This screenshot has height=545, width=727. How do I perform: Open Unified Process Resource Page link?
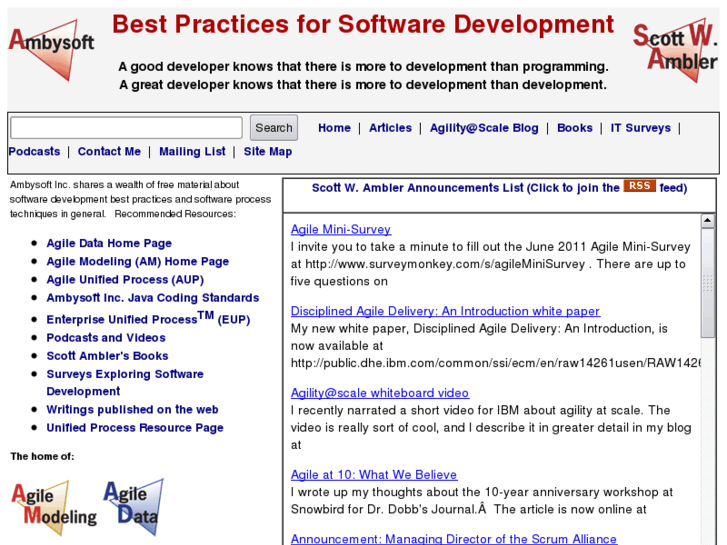tap(135, 428)
